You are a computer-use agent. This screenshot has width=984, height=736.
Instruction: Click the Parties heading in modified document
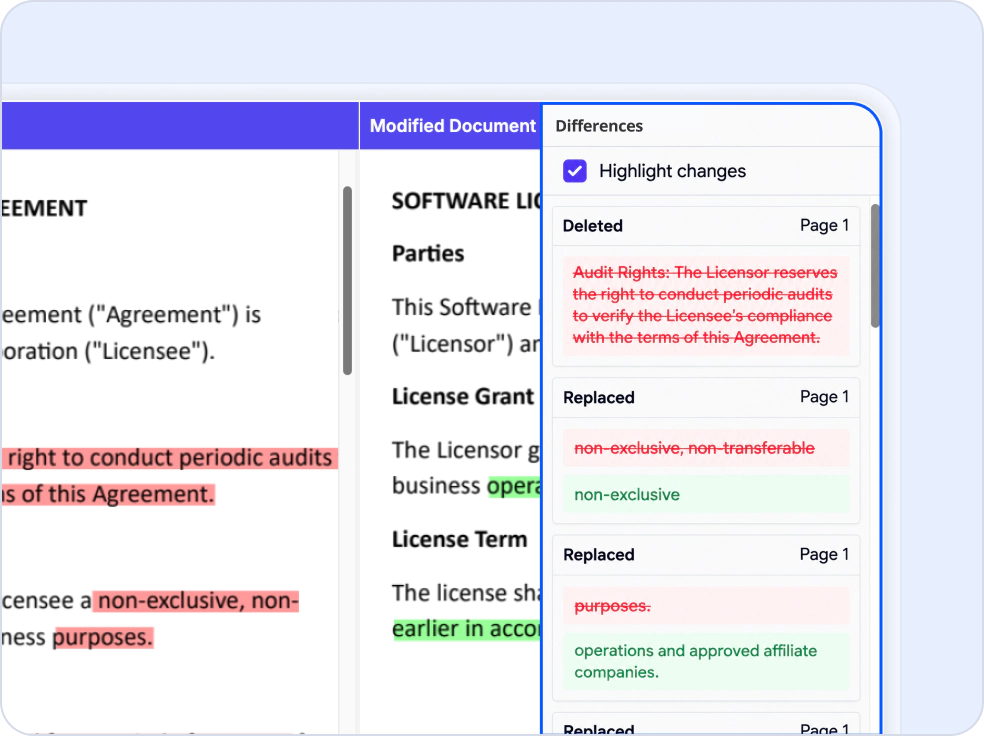[x=428, y=253]
